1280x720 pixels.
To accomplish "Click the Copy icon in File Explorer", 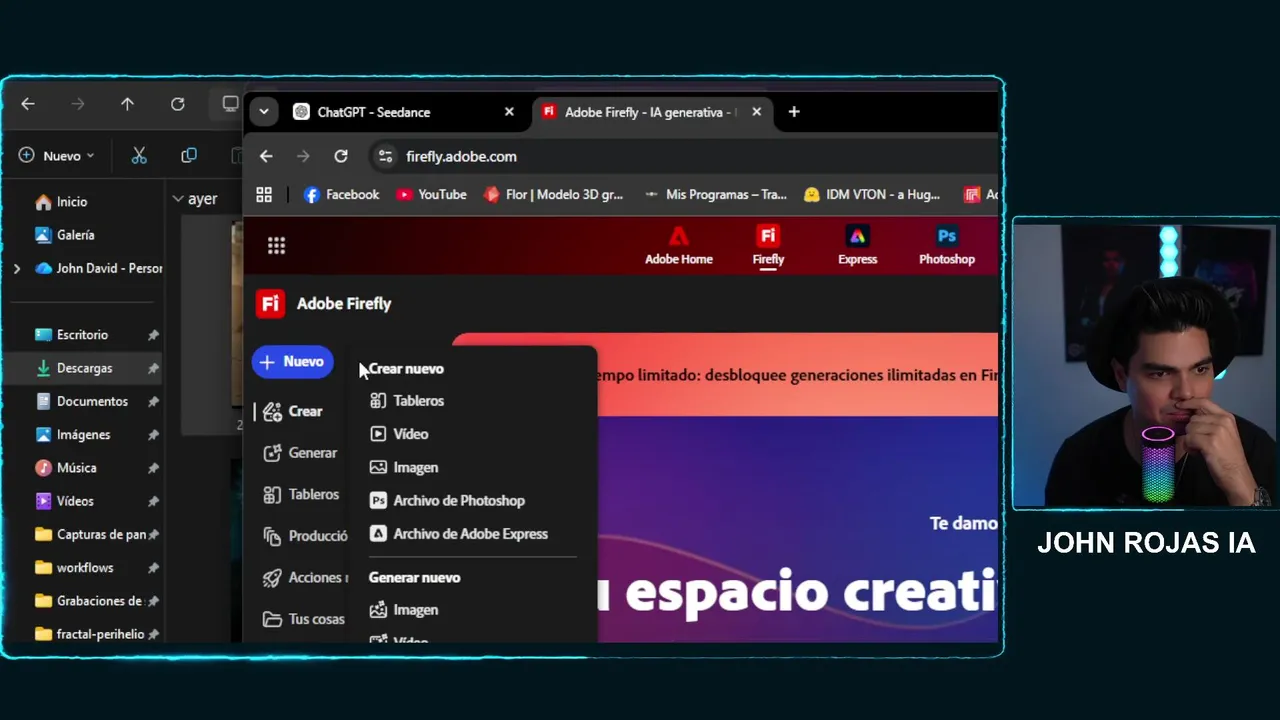I will (189, 156).
